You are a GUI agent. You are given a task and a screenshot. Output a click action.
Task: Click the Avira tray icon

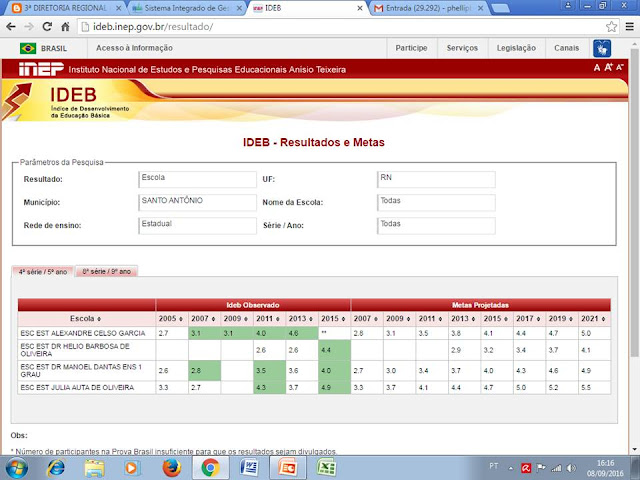pyautogui.click(x=526, y=468)
